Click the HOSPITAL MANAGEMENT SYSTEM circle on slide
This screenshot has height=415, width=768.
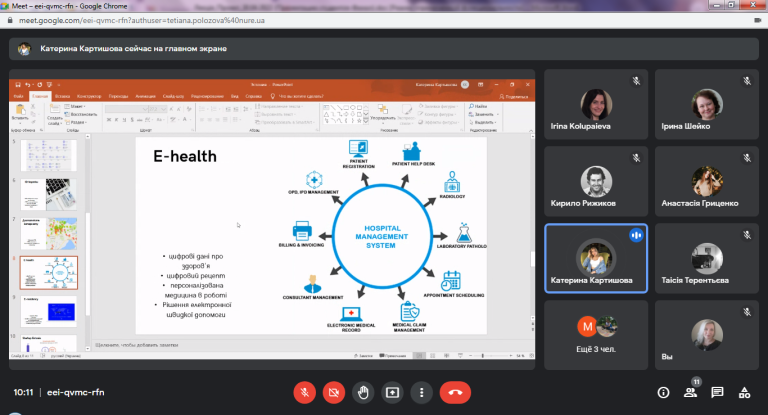[382, 237]
